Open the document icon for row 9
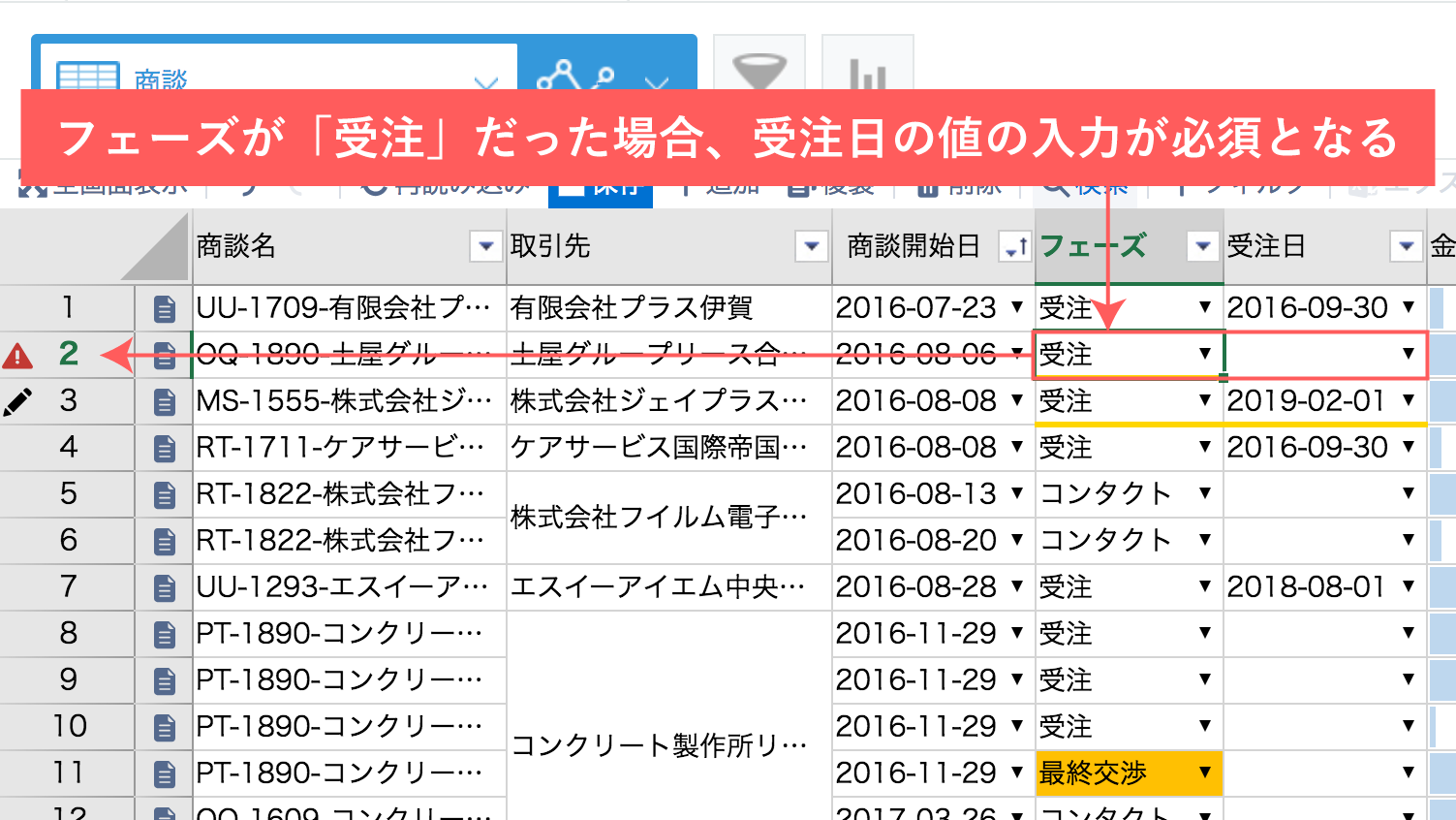Viewport: 1456px width, 820px height. pyautogui.click(x=165, y=681)
